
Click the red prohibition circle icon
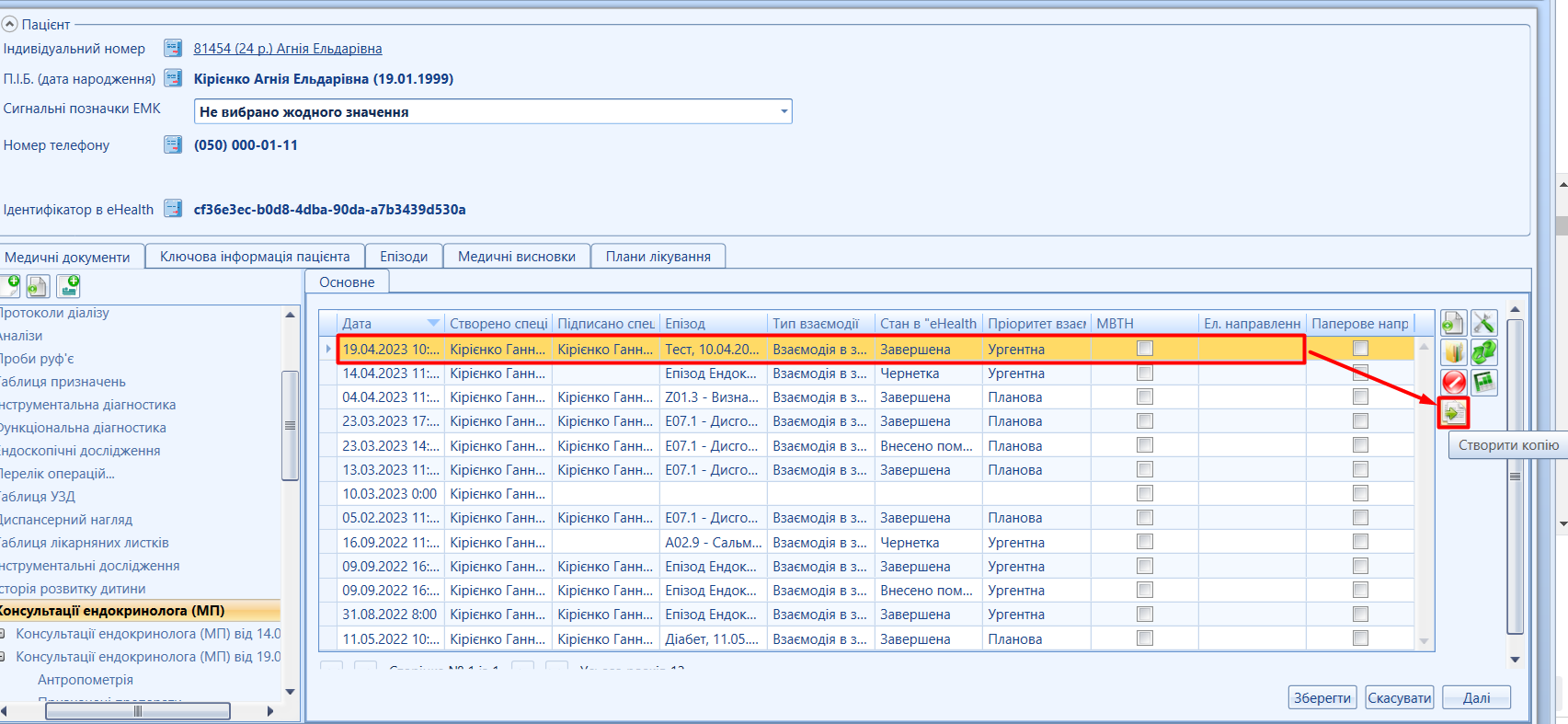tap(1453, 382)
